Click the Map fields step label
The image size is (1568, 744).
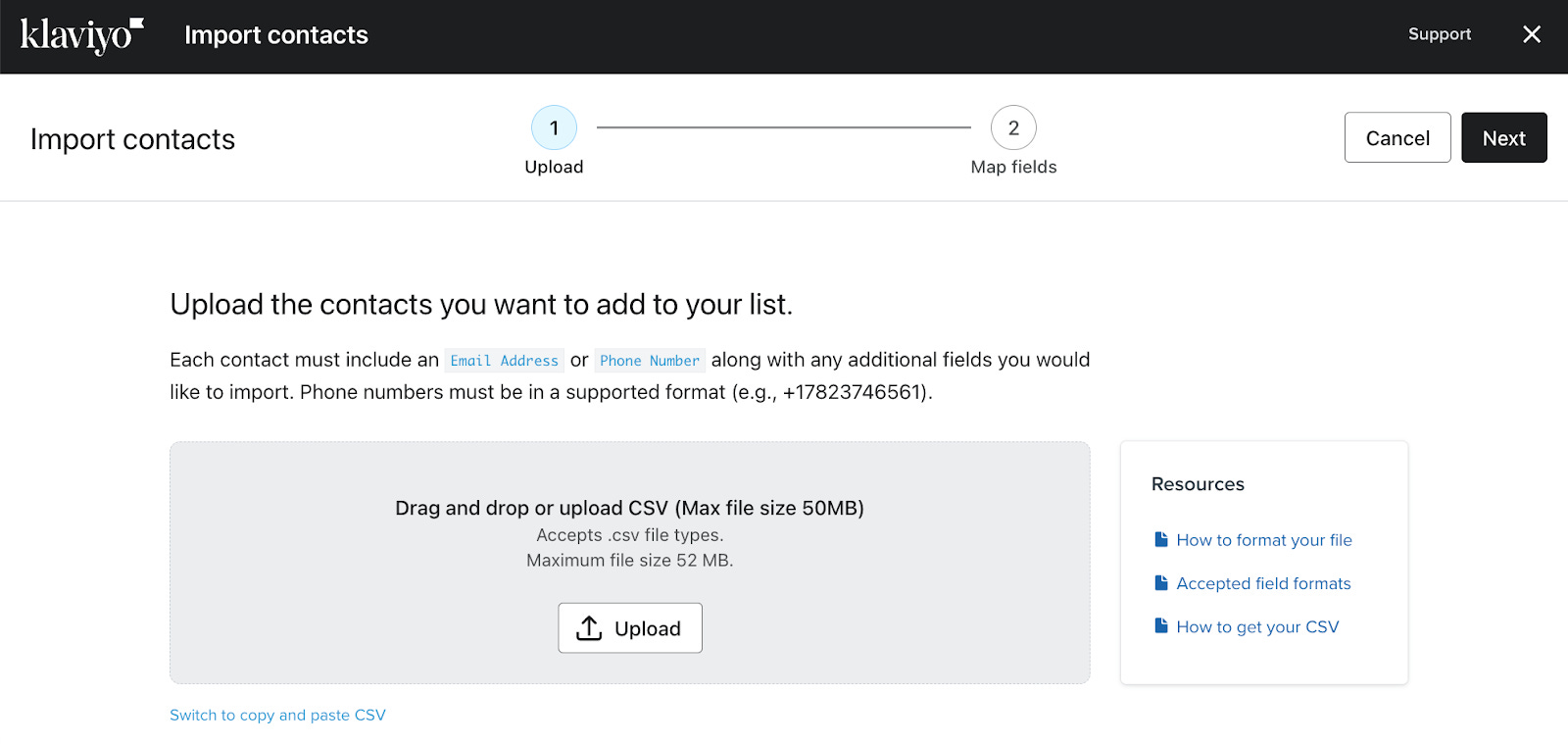[x=1013, y=167]
